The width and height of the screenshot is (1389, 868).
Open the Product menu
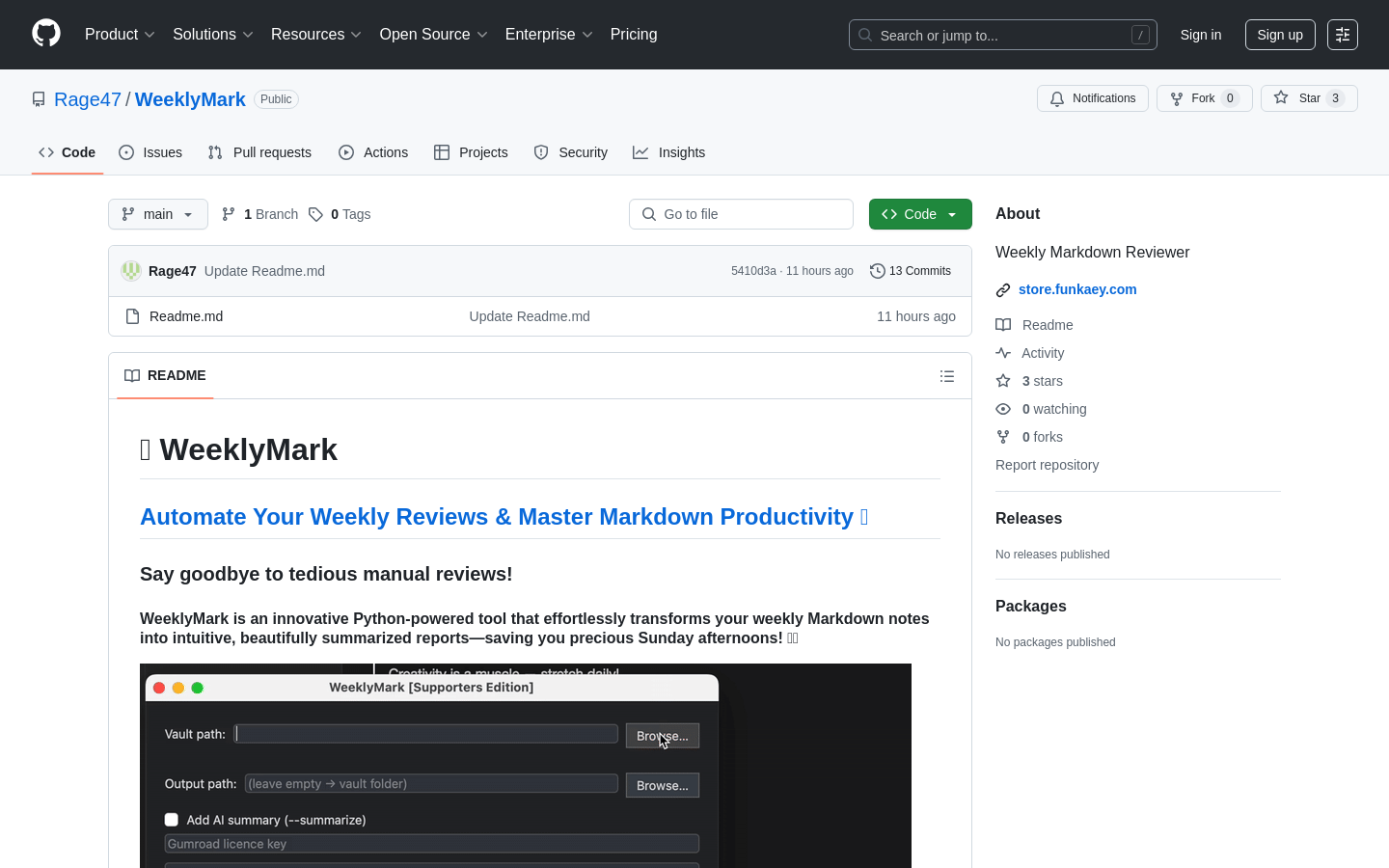tap(120, 35)
